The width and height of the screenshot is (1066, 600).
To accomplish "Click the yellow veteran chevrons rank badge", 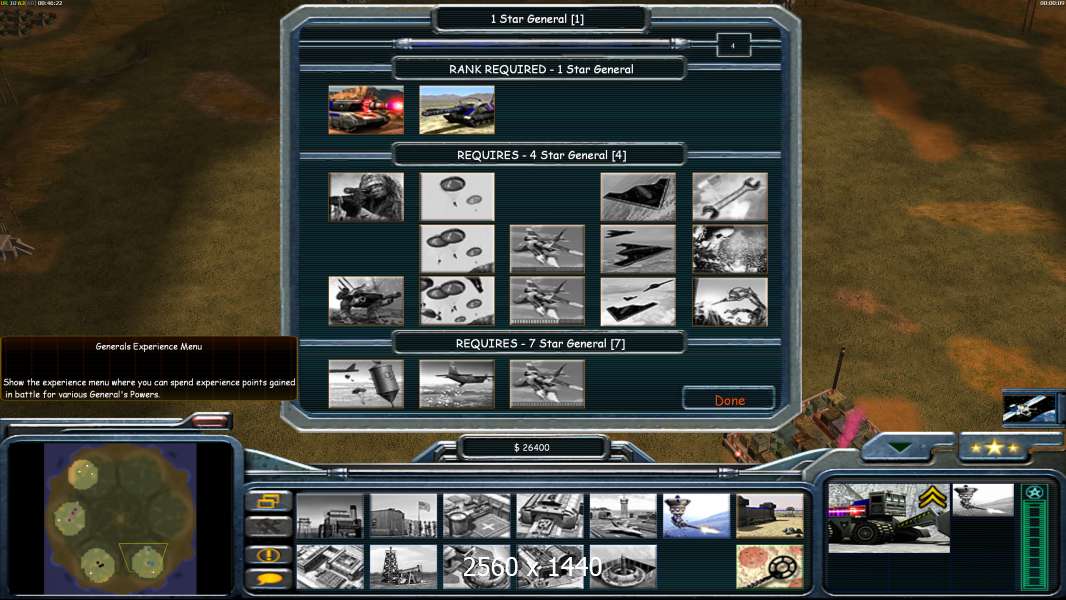I will coord(932,499).
